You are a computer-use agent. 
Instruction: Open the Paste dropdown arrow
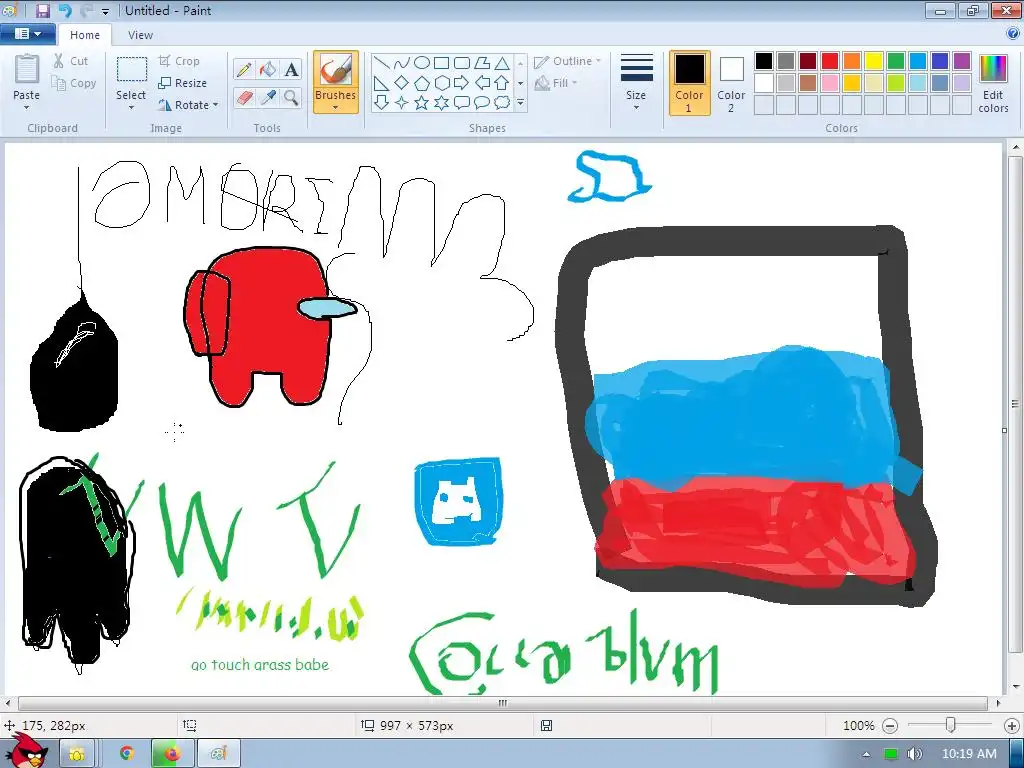27,108
